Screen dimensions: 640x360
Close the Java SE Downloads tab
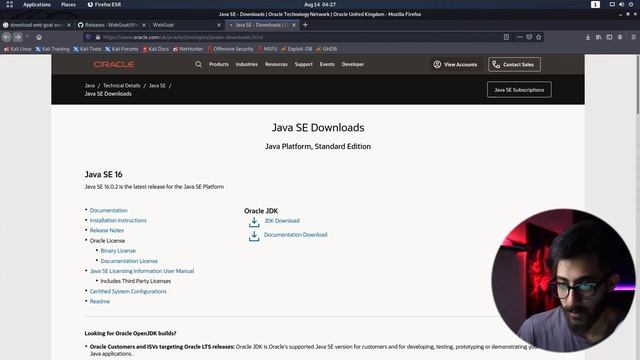(x=294, y=25)
